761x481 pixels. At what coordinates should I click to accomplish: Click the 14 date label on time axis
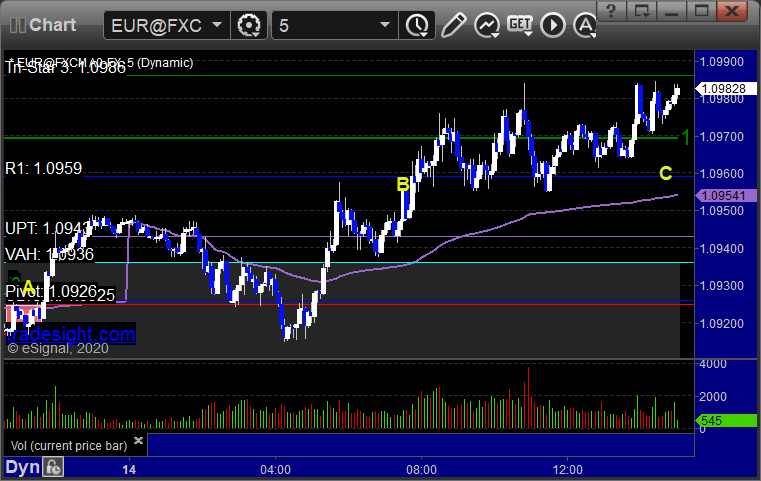click(129, 470)
